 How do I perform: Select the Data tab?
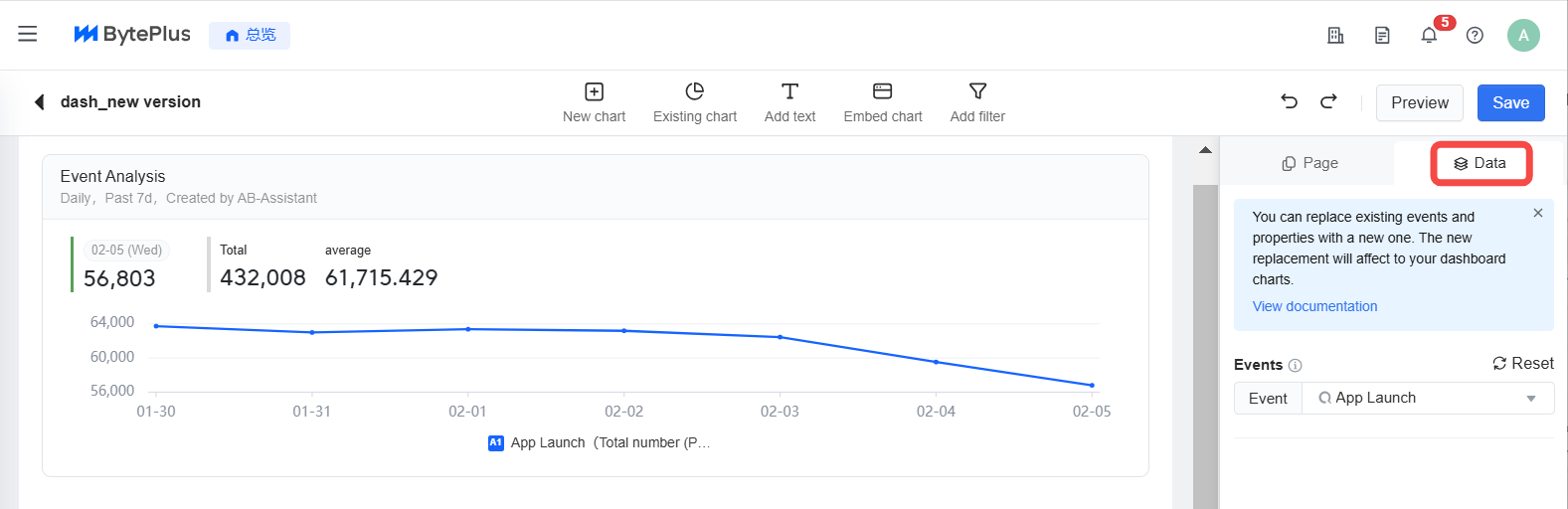(1480, 163)
